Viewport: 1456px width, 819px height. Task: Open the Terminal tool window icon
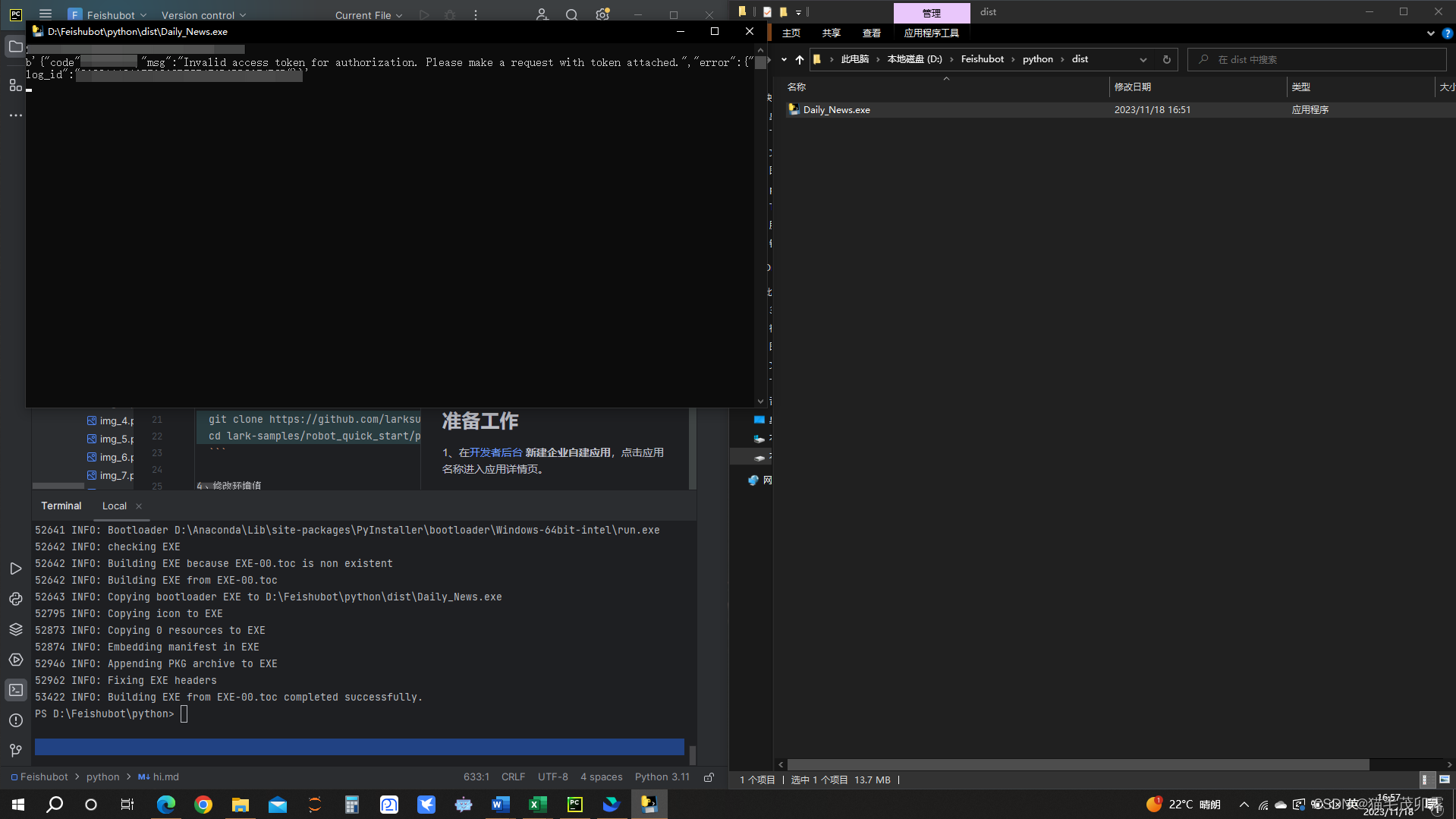[x=16, y=690]
